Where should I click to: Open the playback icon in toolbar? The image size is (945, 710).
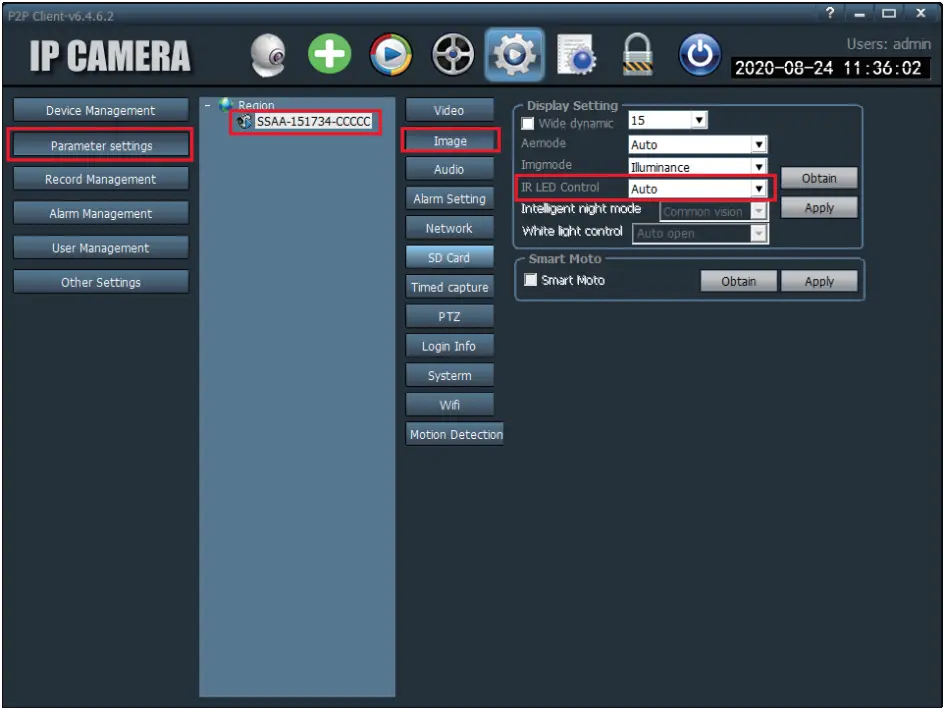point(391,55)
